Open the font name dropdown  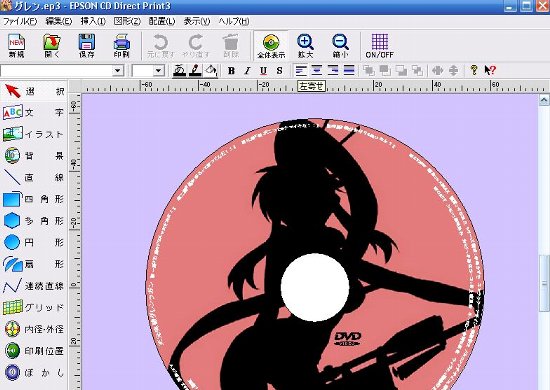coord(118,71)
